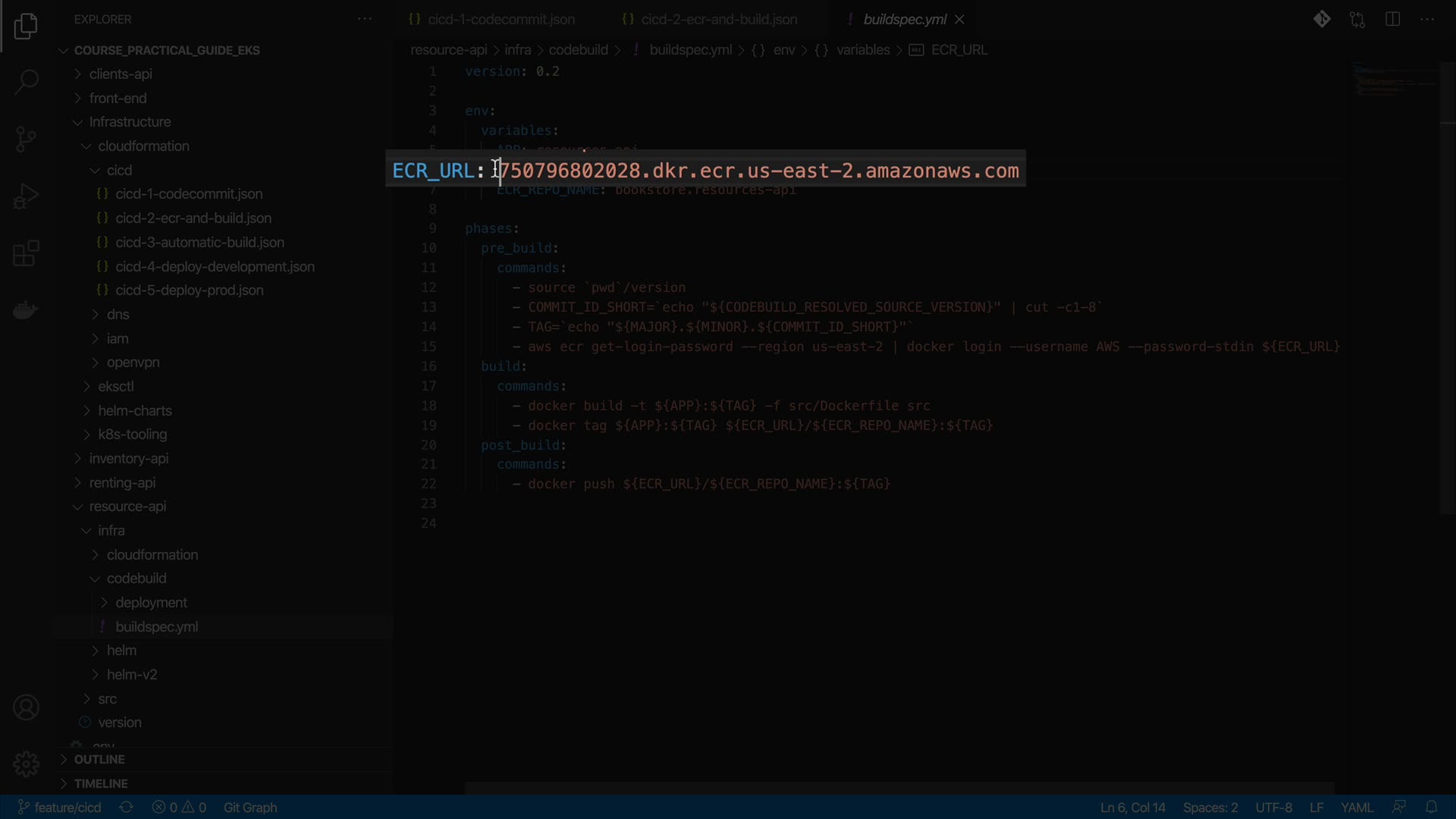Switch to cicd-1-codecommit.json tab

point(500,20)
